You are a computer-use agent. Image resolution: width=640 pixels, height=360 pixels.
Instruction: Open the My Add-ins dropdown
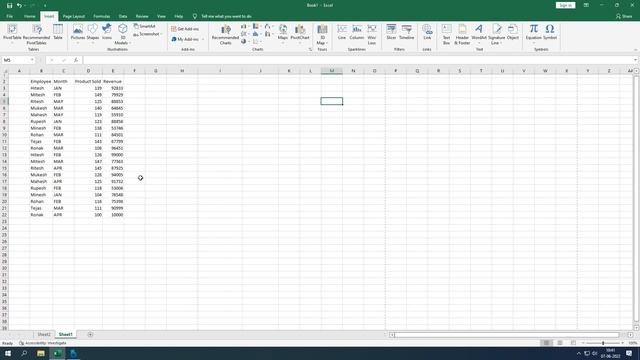pos(187,39)
